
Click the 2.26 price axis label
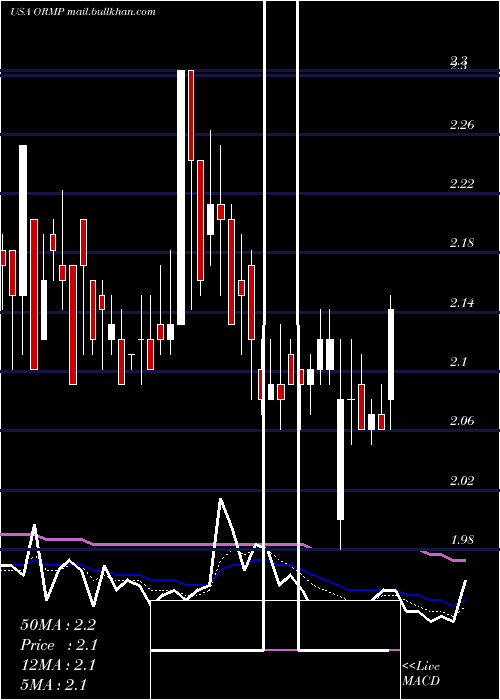coord(462,125)
